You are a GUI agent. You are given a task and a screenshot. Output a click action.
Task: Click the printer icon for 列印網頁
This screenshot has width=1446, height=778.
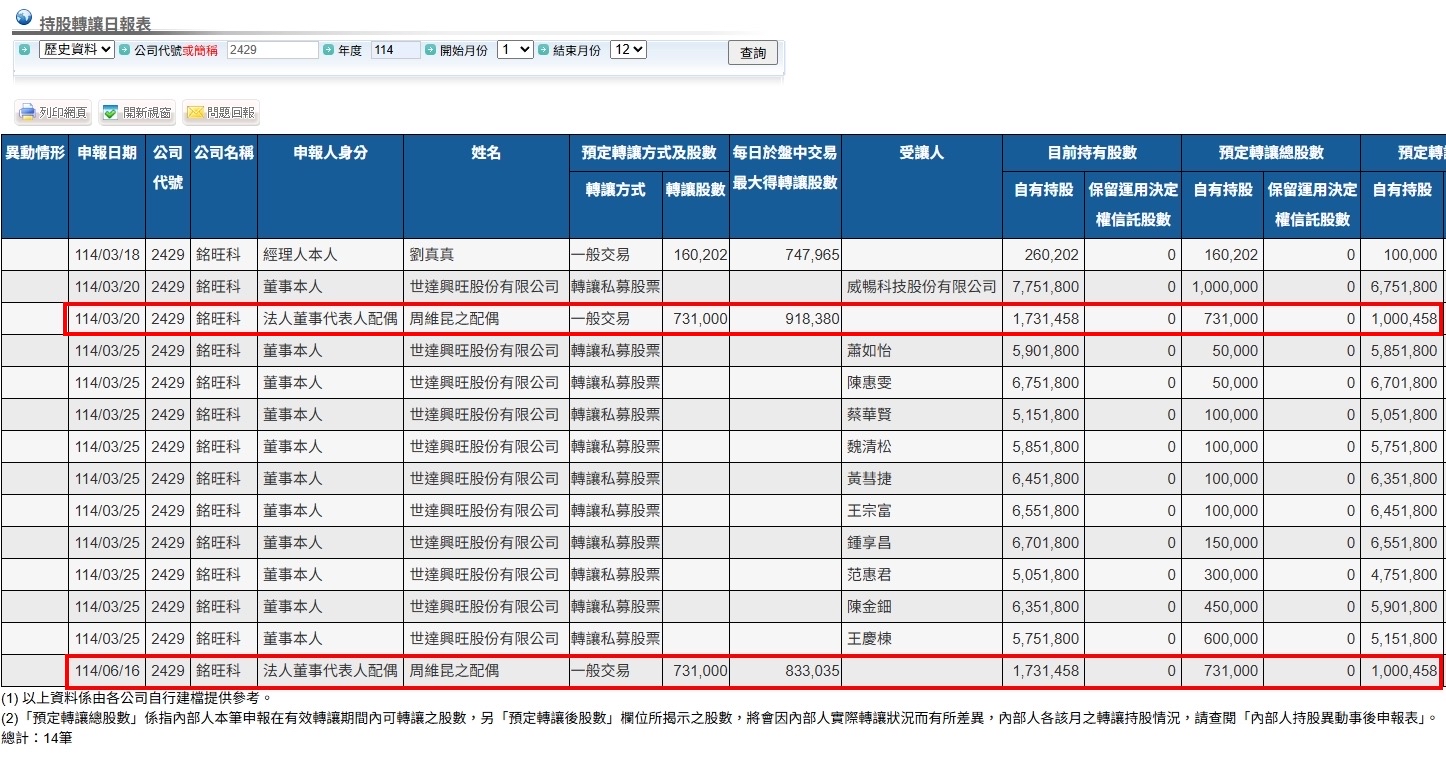pyautogui.click(x=28, y=113)
